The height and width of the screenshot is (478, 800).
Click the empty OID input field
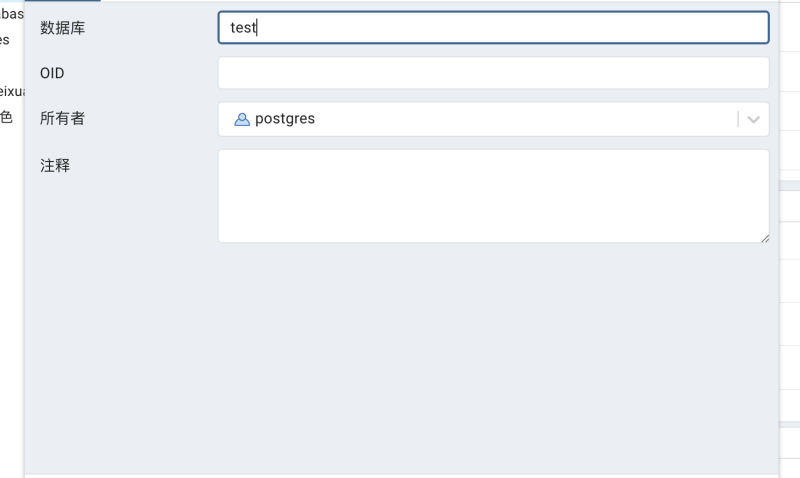click(x=493, y=73)
